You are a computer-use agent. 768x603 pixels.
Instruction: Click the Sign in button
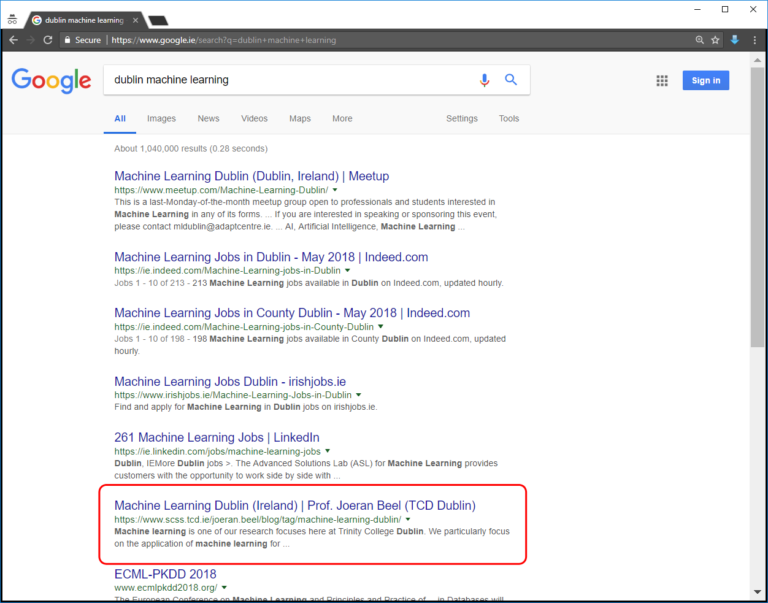tap(706, 80)
